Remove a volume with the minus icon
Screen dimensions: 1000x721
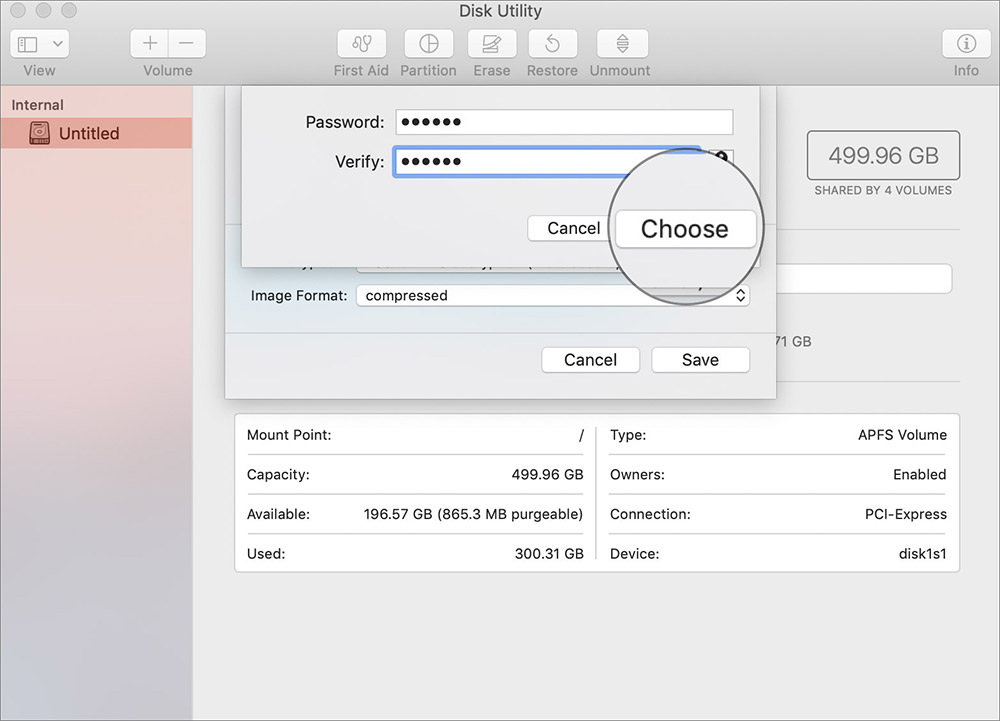click(x=186, y=43)
